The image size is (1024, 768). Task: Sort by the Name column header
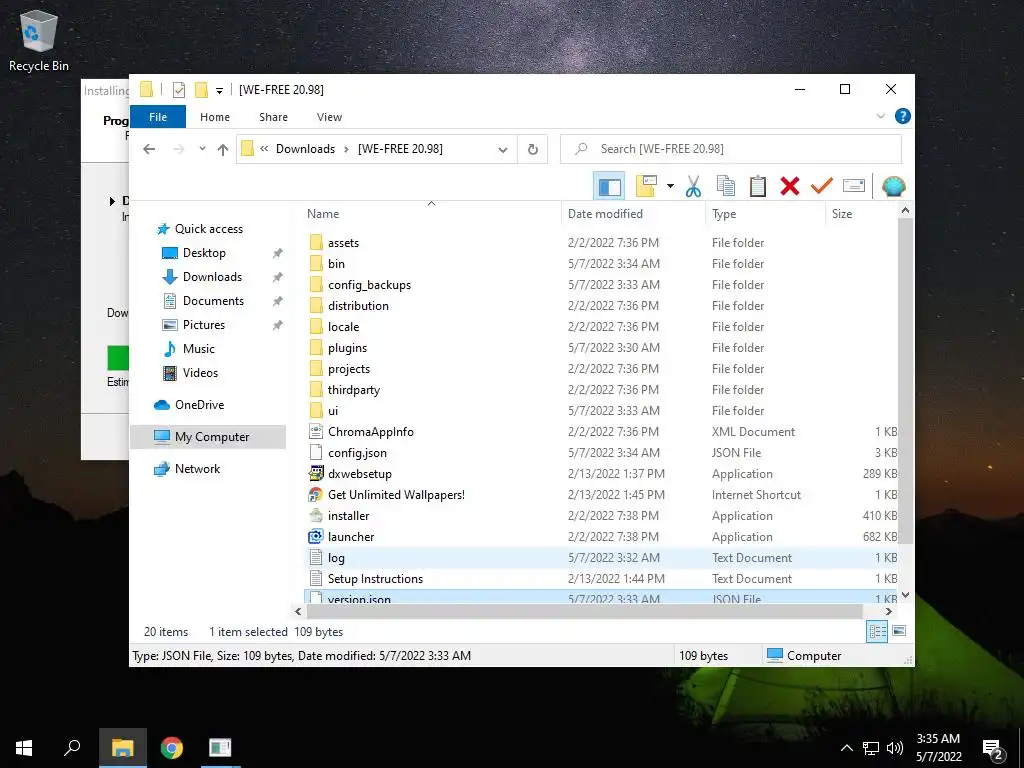tap(323, 214)
